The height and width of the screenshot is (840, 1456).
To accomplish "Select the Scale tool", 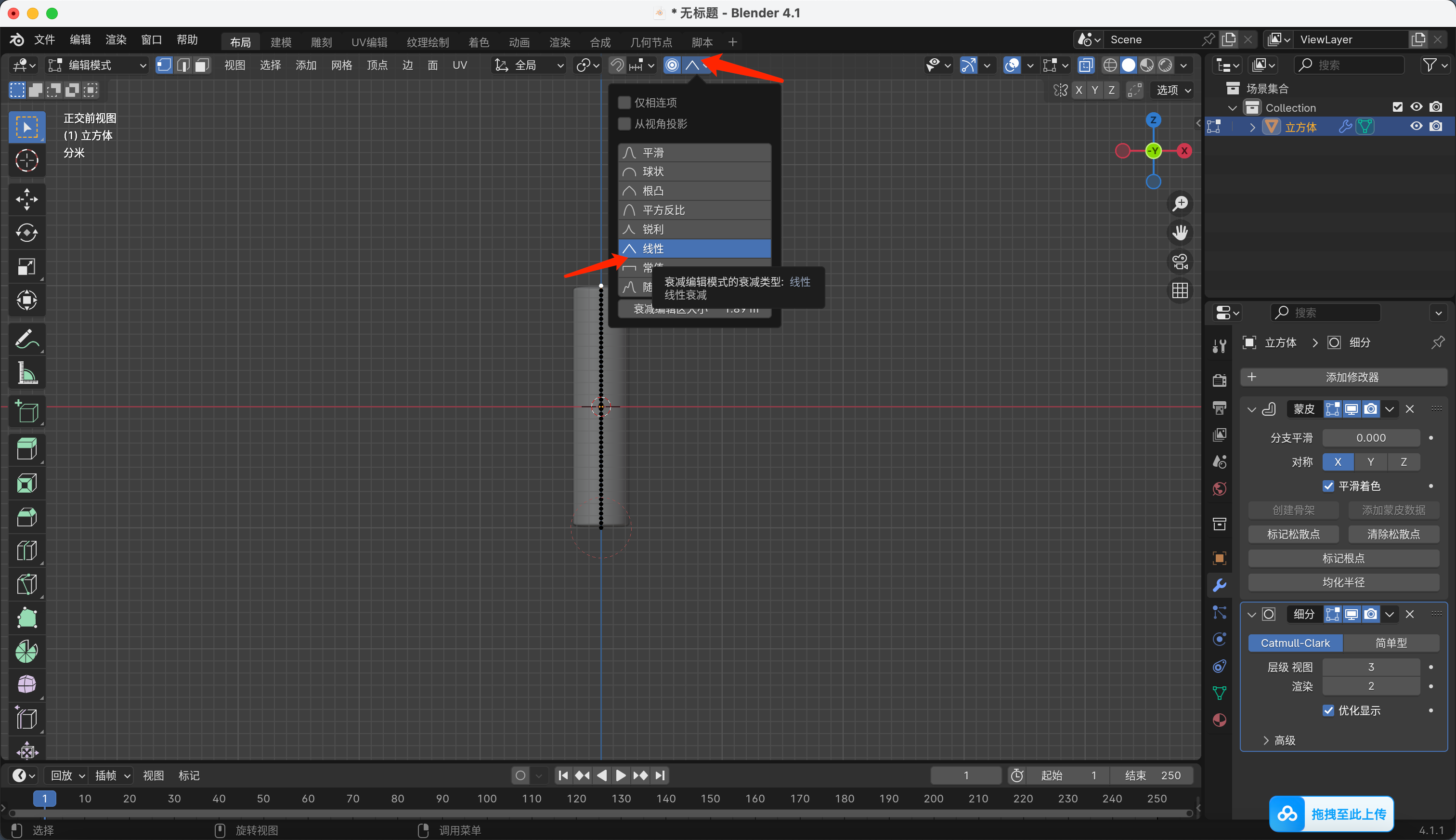I will tap(26, 266).
